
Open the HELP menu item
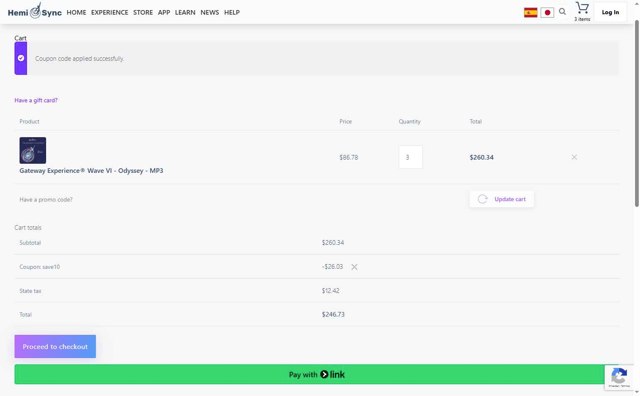pos(232,13)
